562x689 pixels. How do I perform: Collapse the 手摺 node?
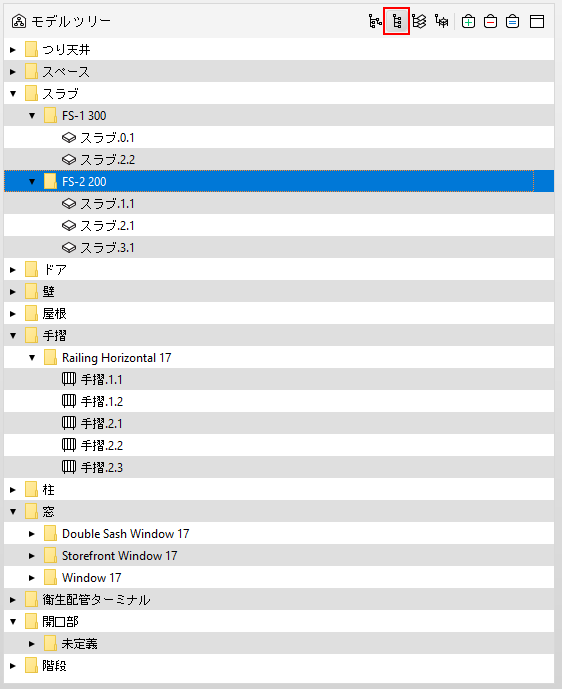(x=13, y=336)
